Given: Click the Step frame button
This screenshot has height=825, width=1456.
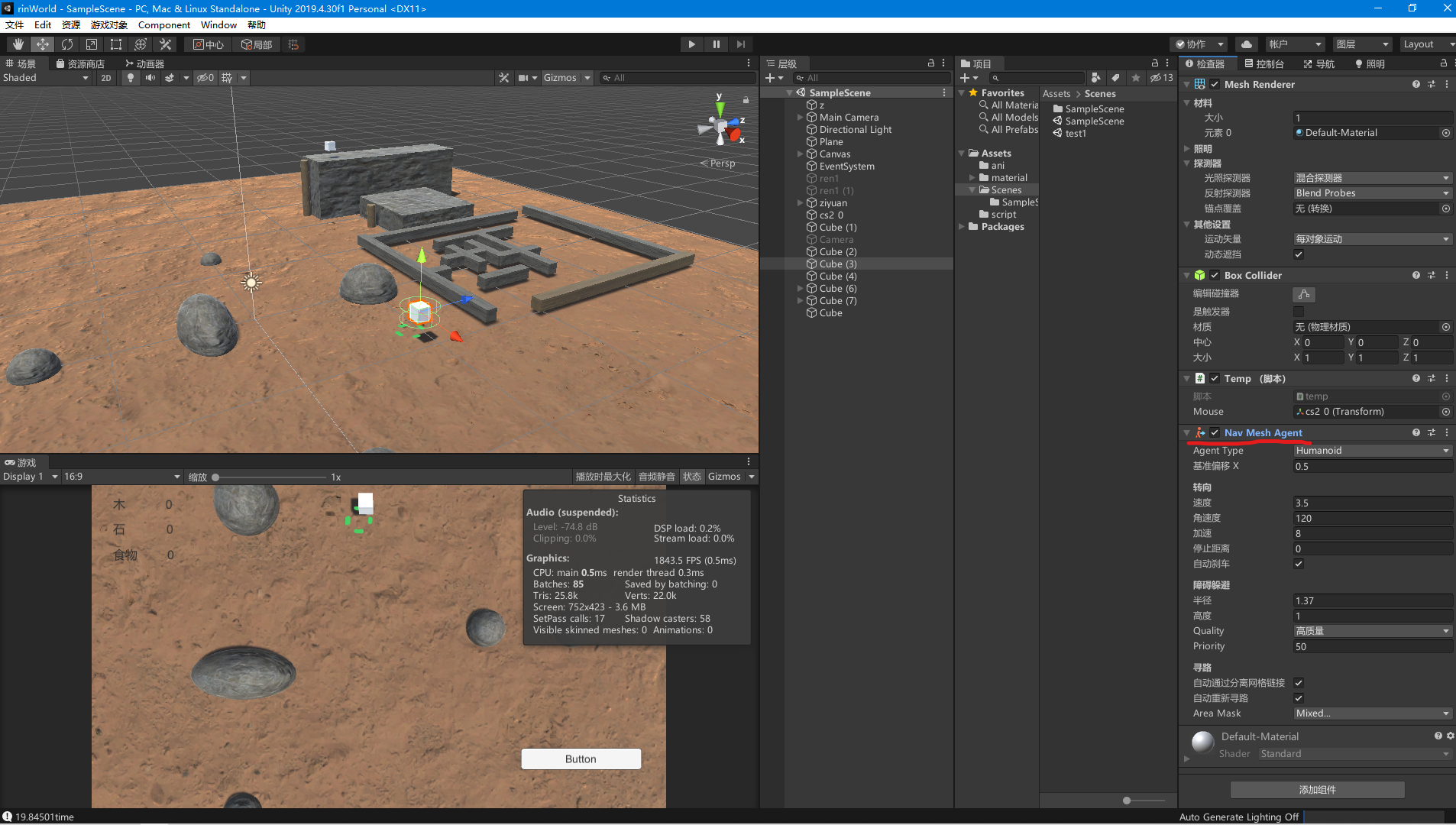Looking at the screenshot, I should tap(740, 44).
